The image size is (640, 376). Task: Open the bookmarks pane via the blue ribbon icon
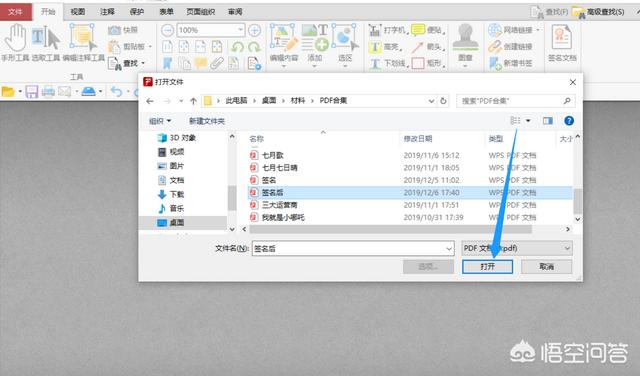coord(167,63)
